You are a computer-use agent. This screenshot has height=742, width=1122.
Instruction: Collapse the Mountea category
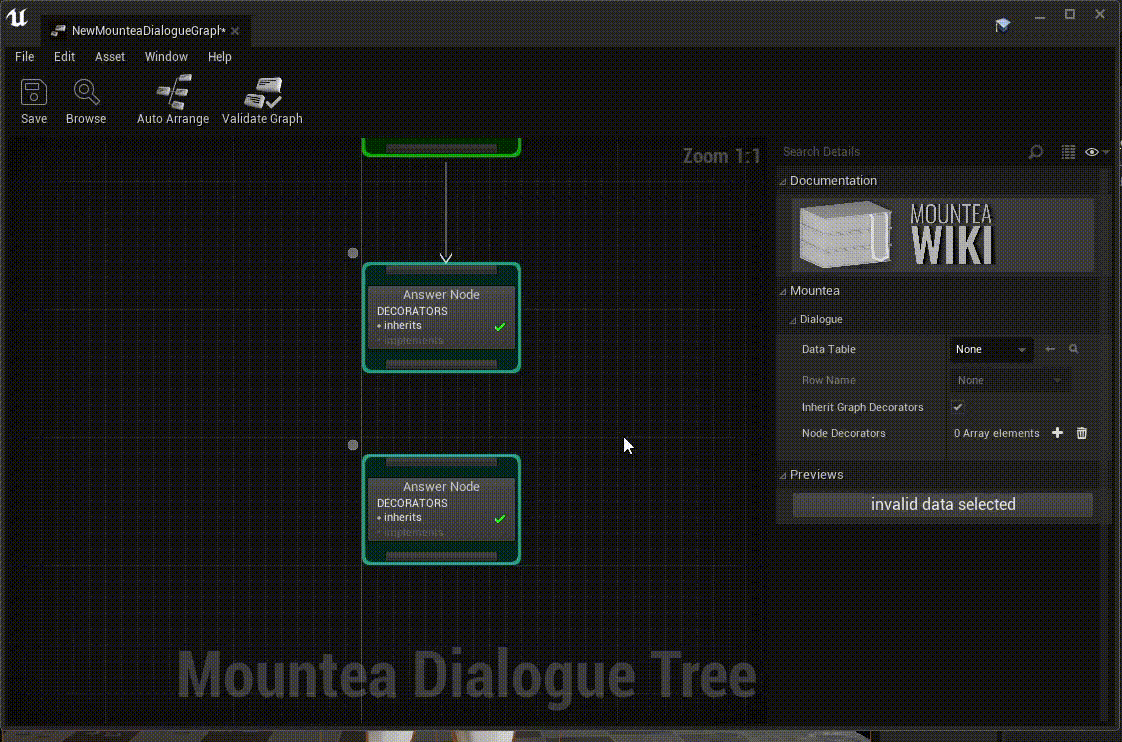coord(783,291)
